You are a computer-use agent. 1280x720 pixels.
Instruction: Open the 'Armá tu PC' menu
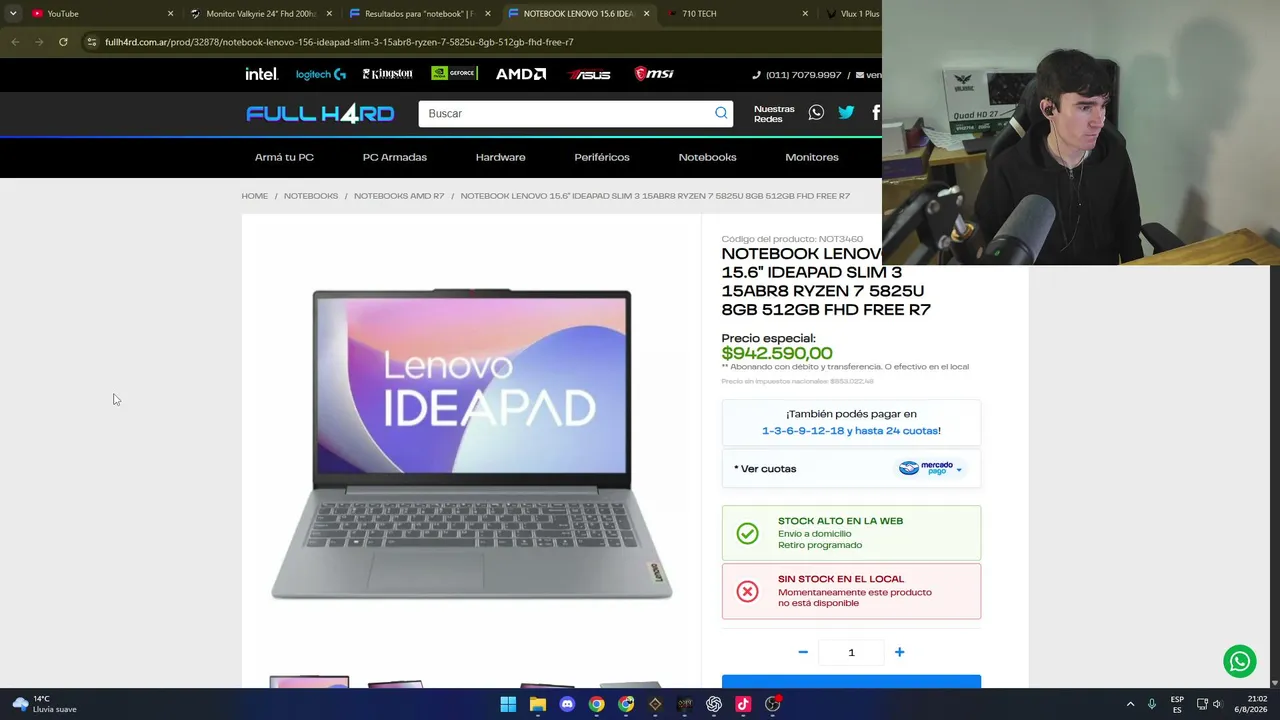coord(284,157)
